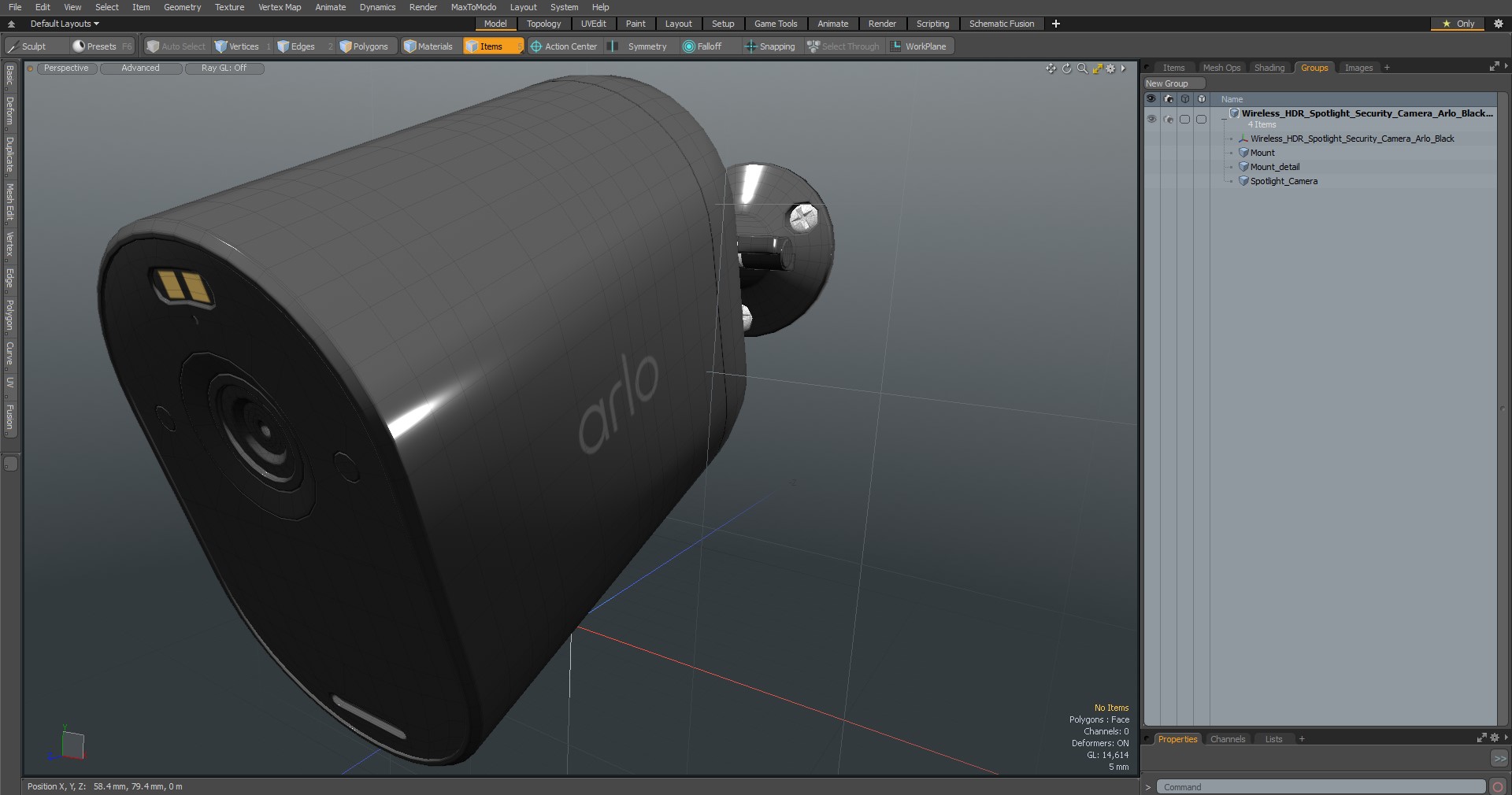Select the Mount_detail mesh item
The width and height of the screenshot is (1512, 795).
[x=1275, y=167]
